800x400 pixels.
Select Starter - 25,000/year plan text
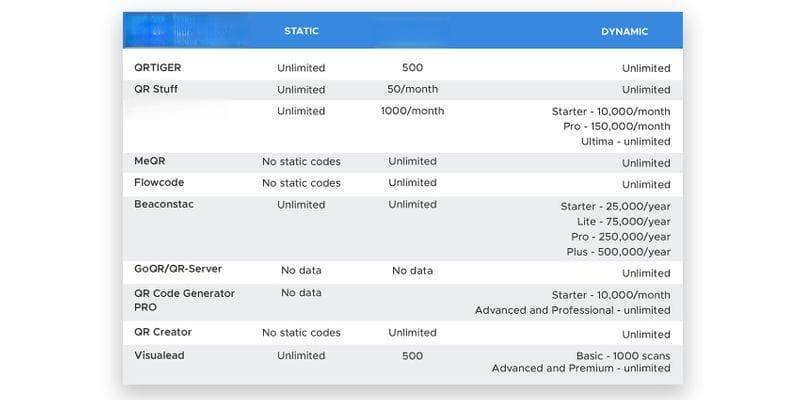(x=615, y=207)
